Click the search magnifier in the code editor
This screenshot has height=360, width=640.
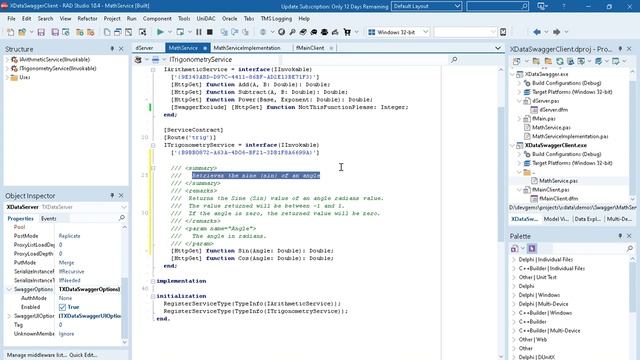pos(454,60)
